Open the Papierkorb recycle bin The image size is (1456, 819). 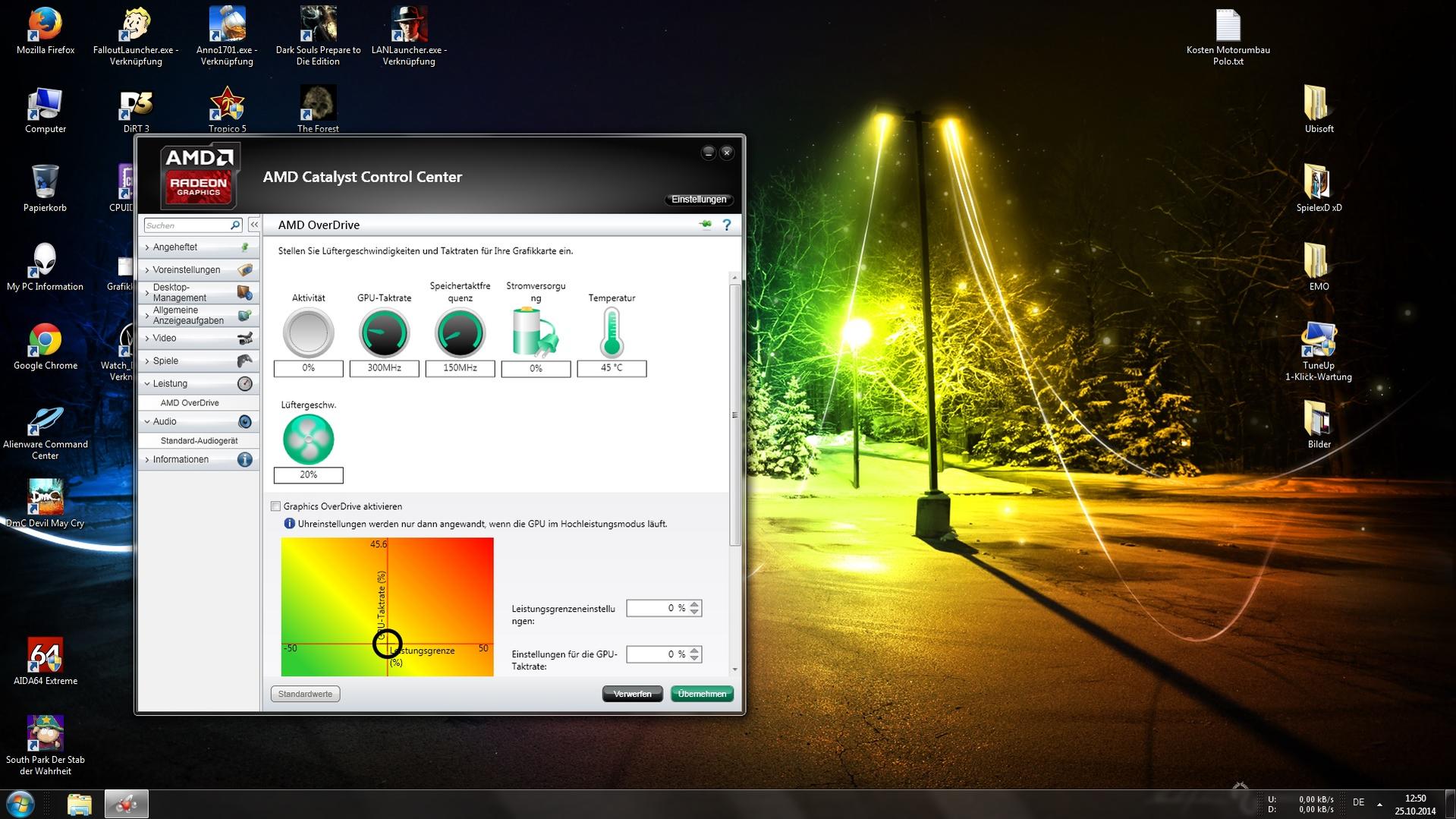tap(45, 188)
